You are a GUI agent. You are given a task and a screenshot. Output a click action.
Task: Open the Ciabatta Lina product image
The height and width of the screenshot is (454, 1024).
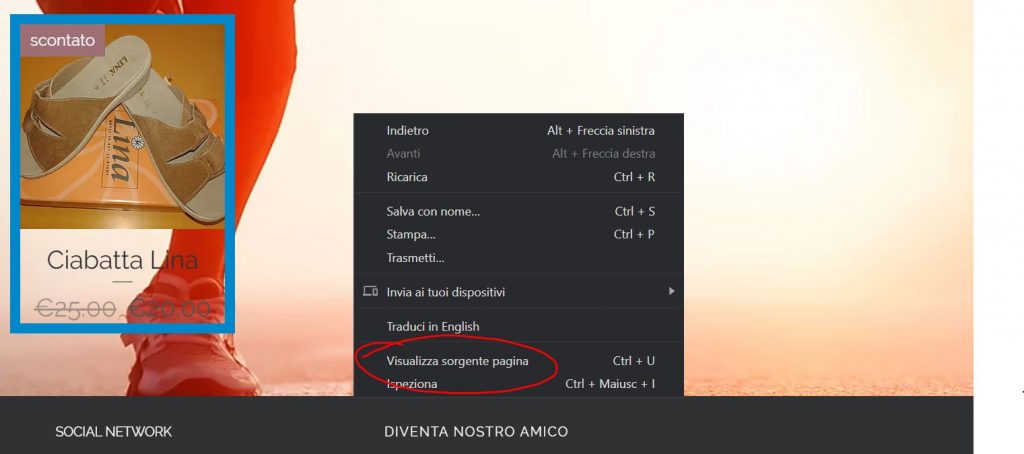point(123,126)
